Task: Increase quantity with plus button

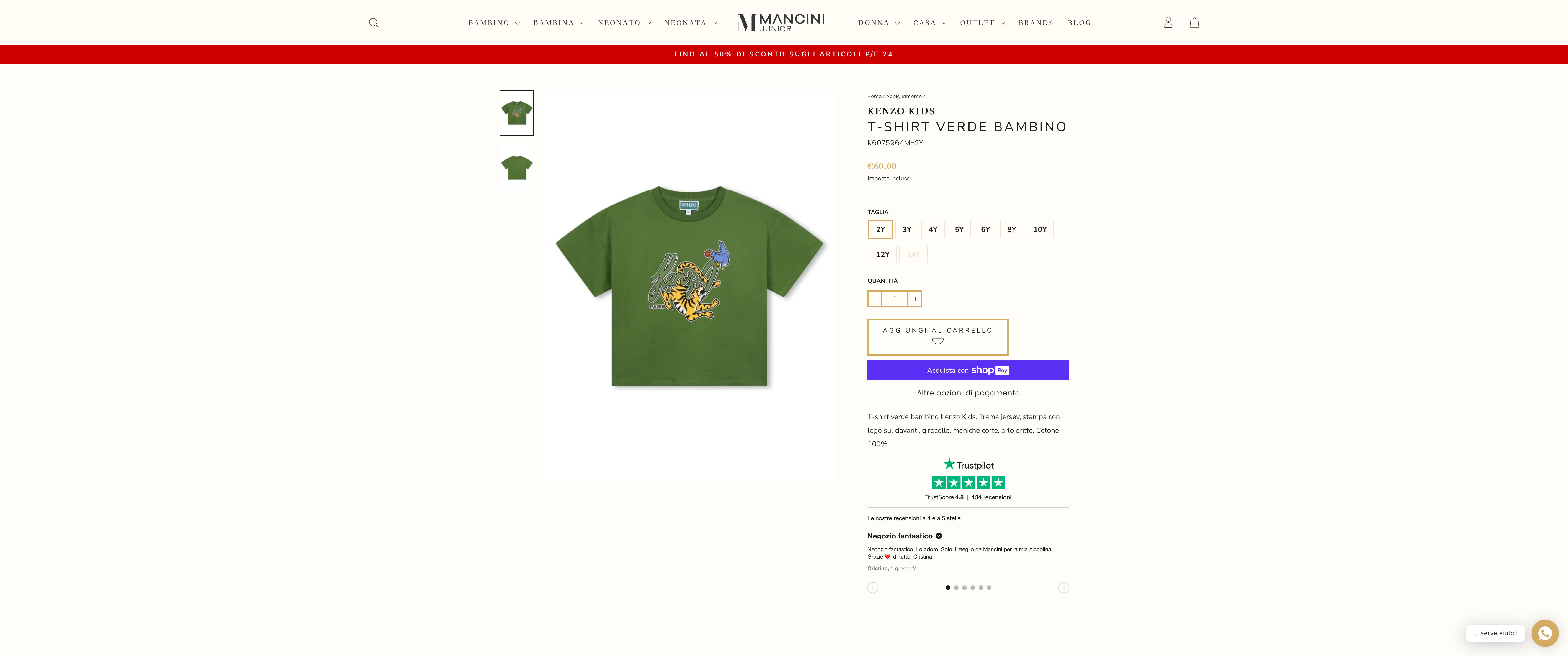Action: tap(915, 299)
